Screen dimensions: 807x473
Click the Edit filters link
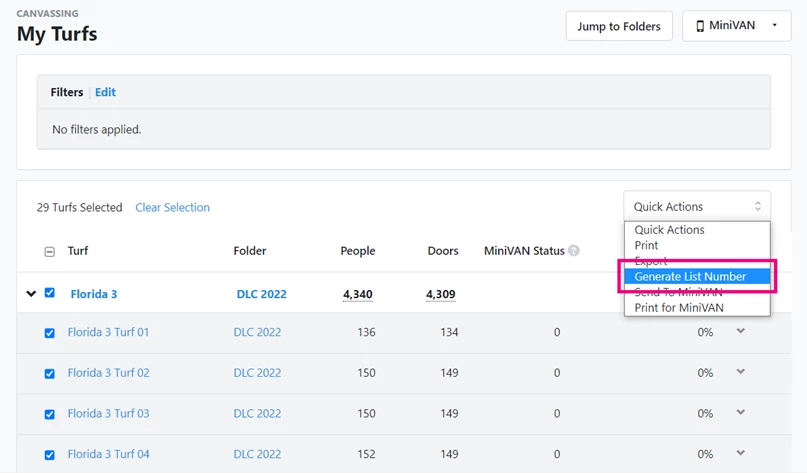click(106, 92)
